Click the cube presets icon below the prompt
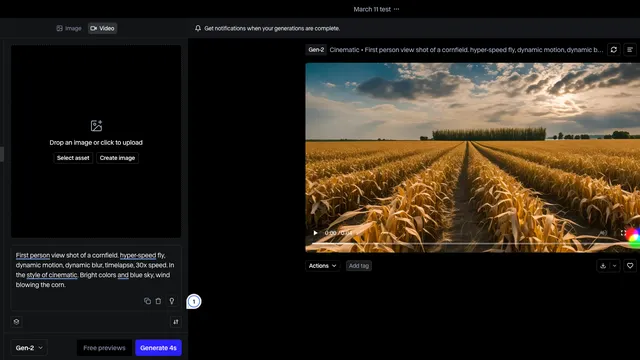The image size is (640, 360). pos(16,322)
